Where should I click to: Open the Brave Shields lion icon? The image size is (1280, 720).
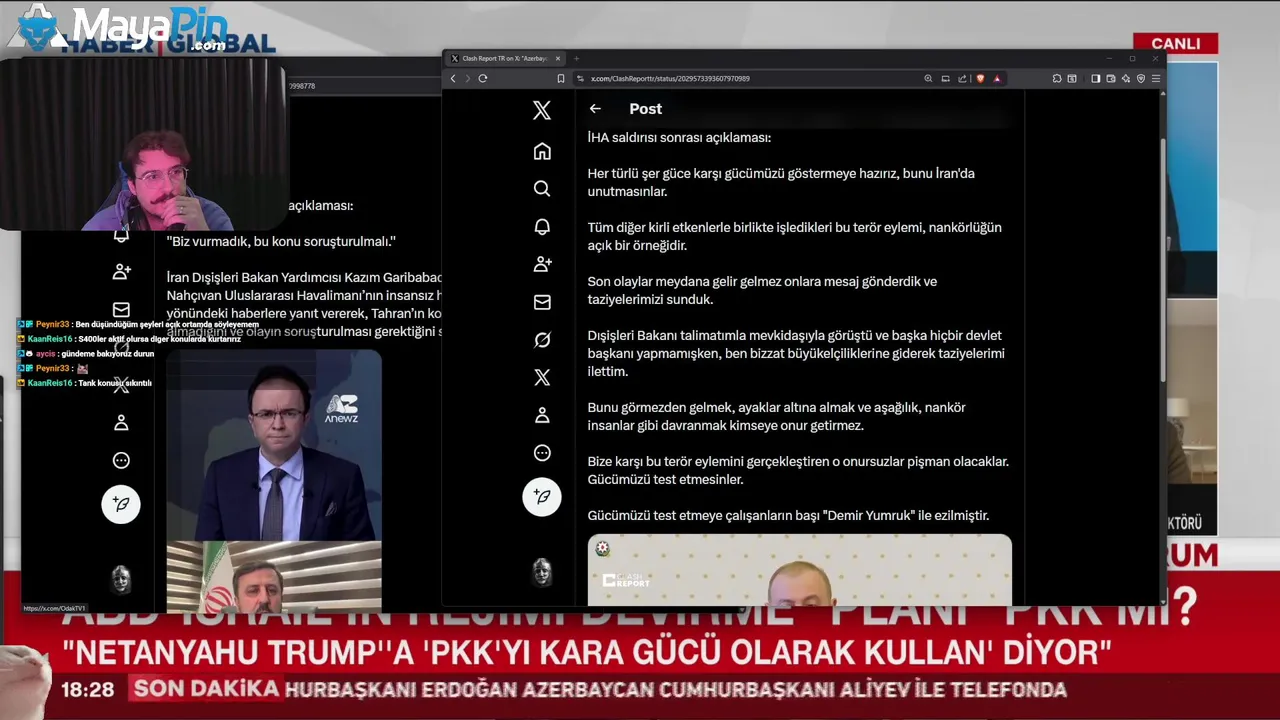coord(980,78)
